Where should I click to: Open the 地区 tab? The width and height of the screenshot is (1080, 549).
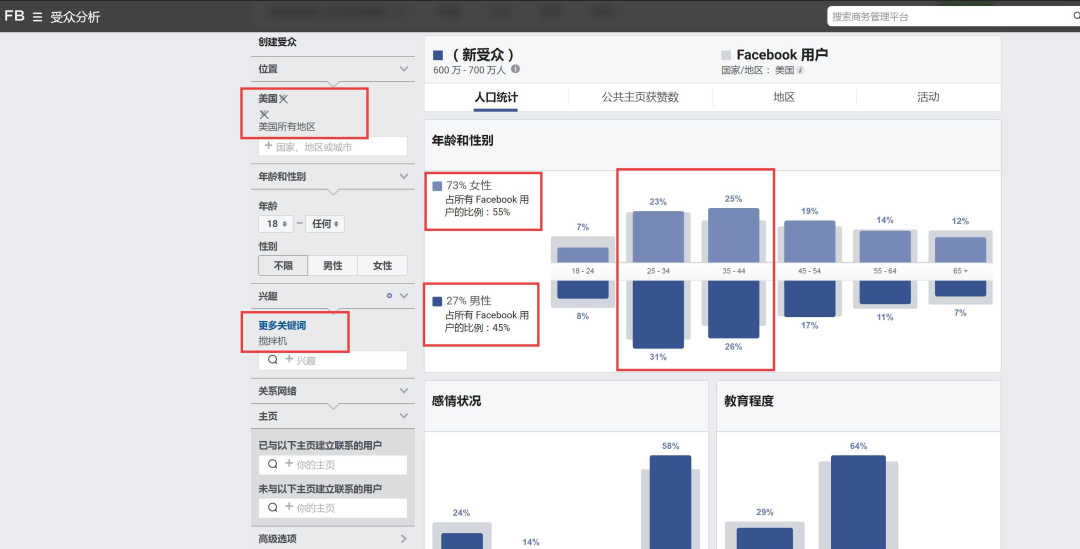(784, 97)
